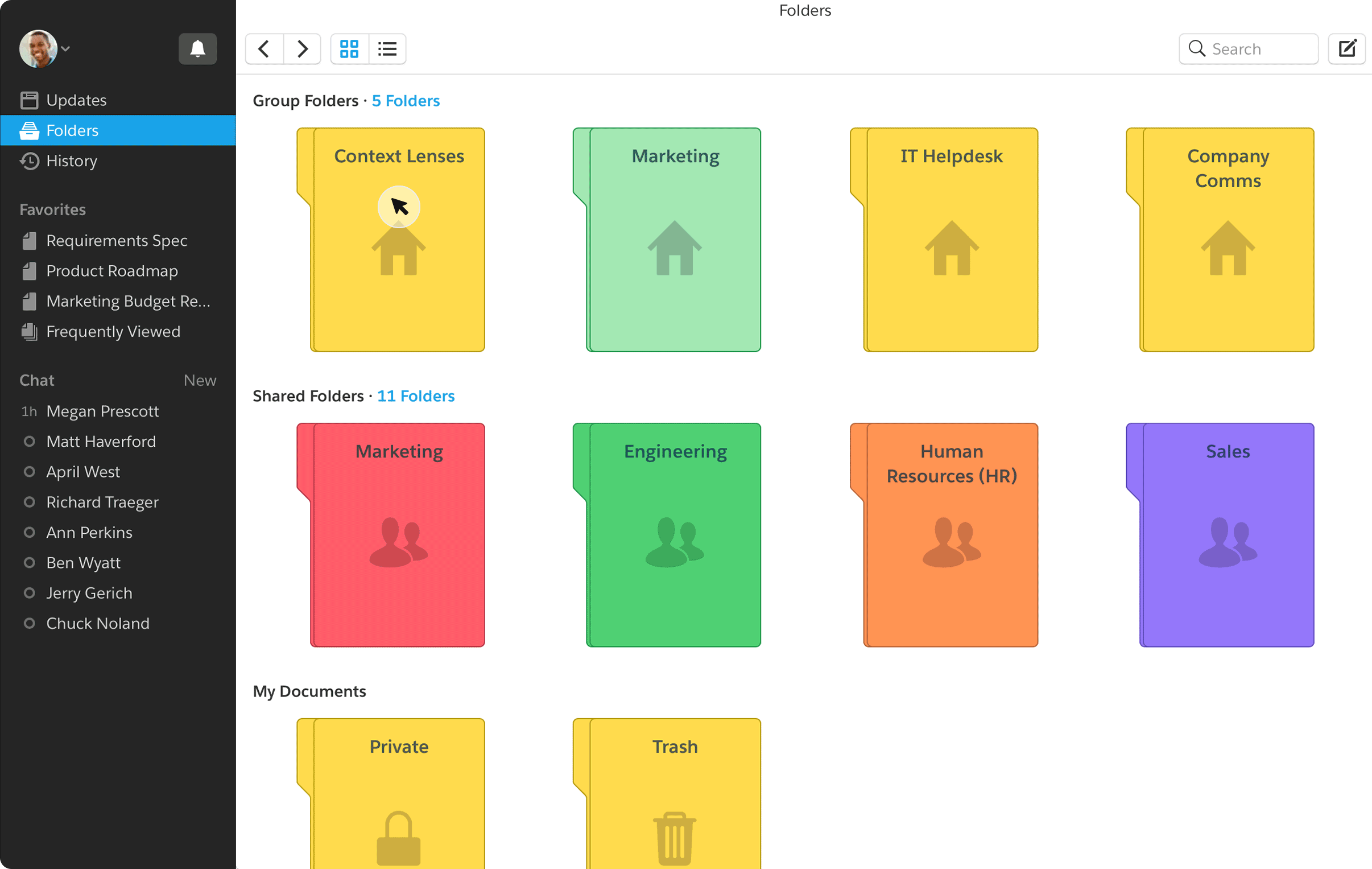Create new document with compose icon
This screenshot has width=1372, height=869.
(1346, 49)
